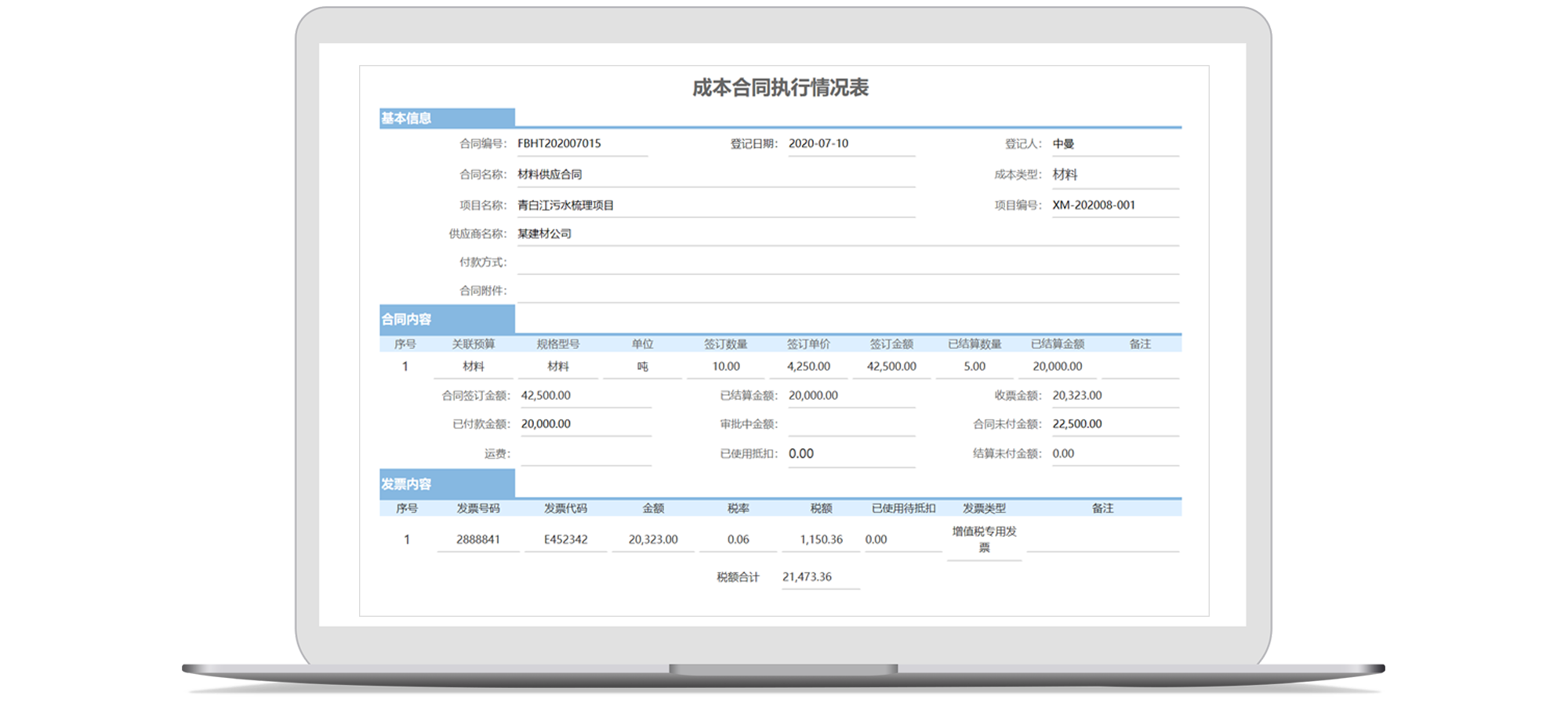
Task: Select the 项目名称 field 青白江污水梳理项目
Action: pyautogui.click(x=714, y=205)
